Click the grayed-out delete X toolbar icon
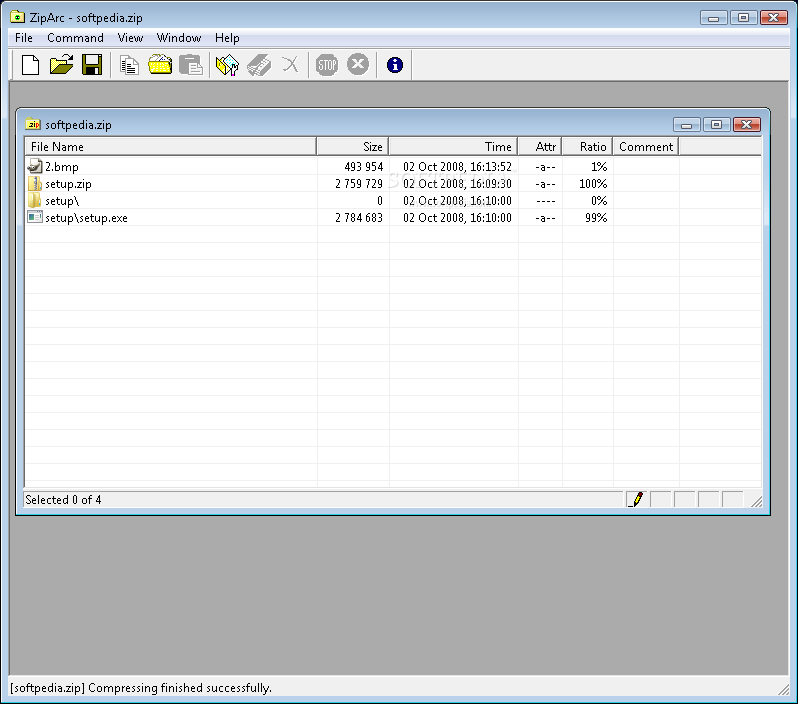Screen dimensions: 798x704 coord(290,65)
